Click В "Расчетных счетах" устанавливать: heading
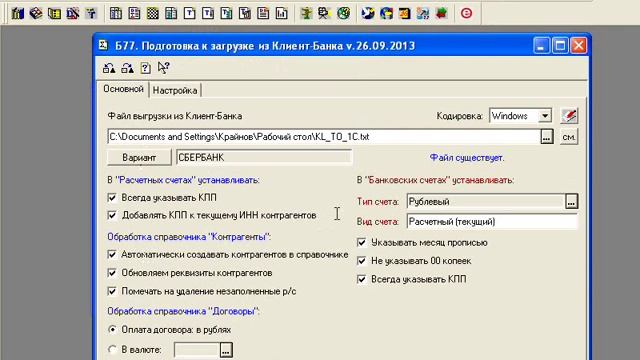640x360 pixels. click(183, 180)
